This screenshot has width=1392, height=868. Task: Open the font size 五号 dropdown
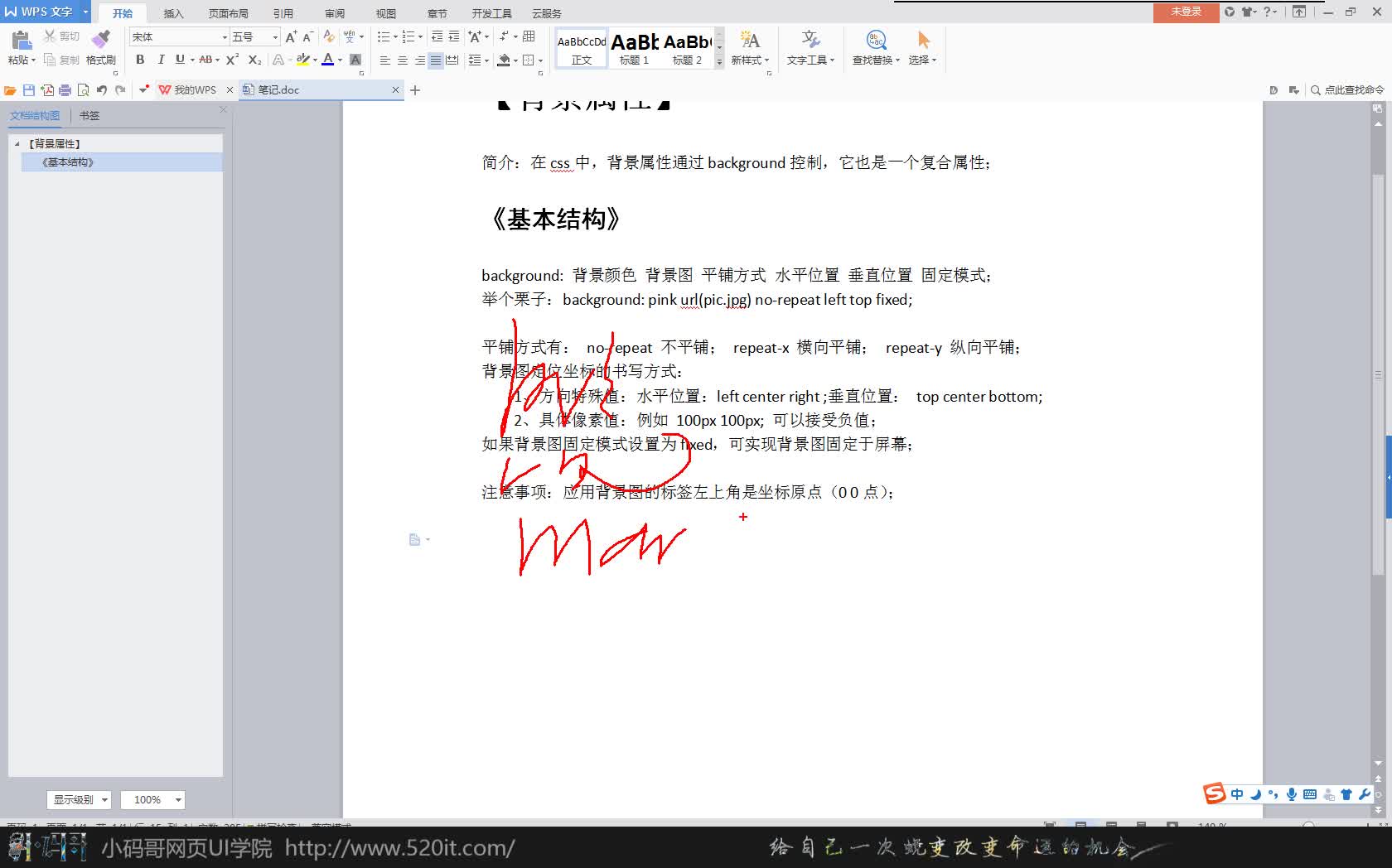(275, 37)
